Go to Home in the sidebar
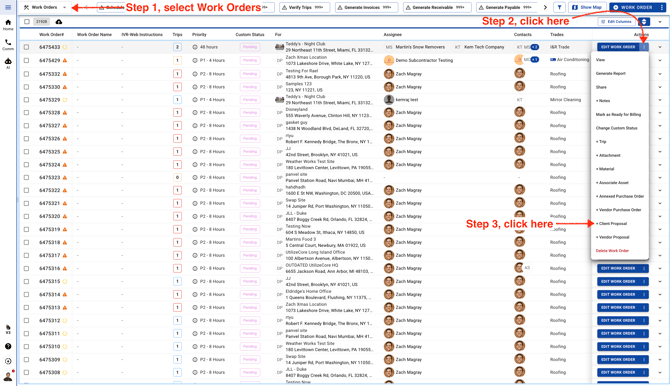 [x=8, y=25]
